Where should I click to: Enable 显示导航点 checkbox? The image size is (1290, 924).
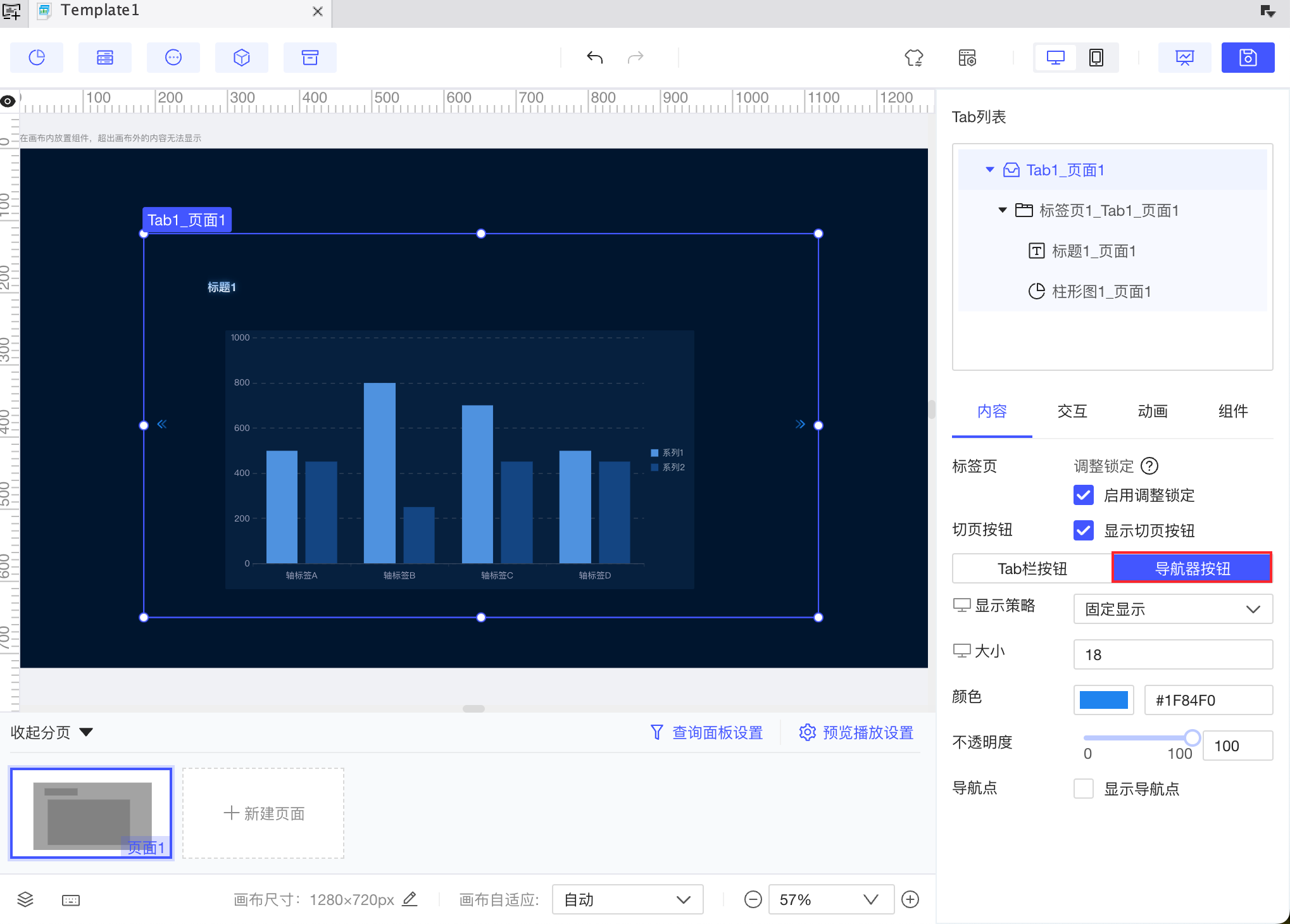[1084, 789]
